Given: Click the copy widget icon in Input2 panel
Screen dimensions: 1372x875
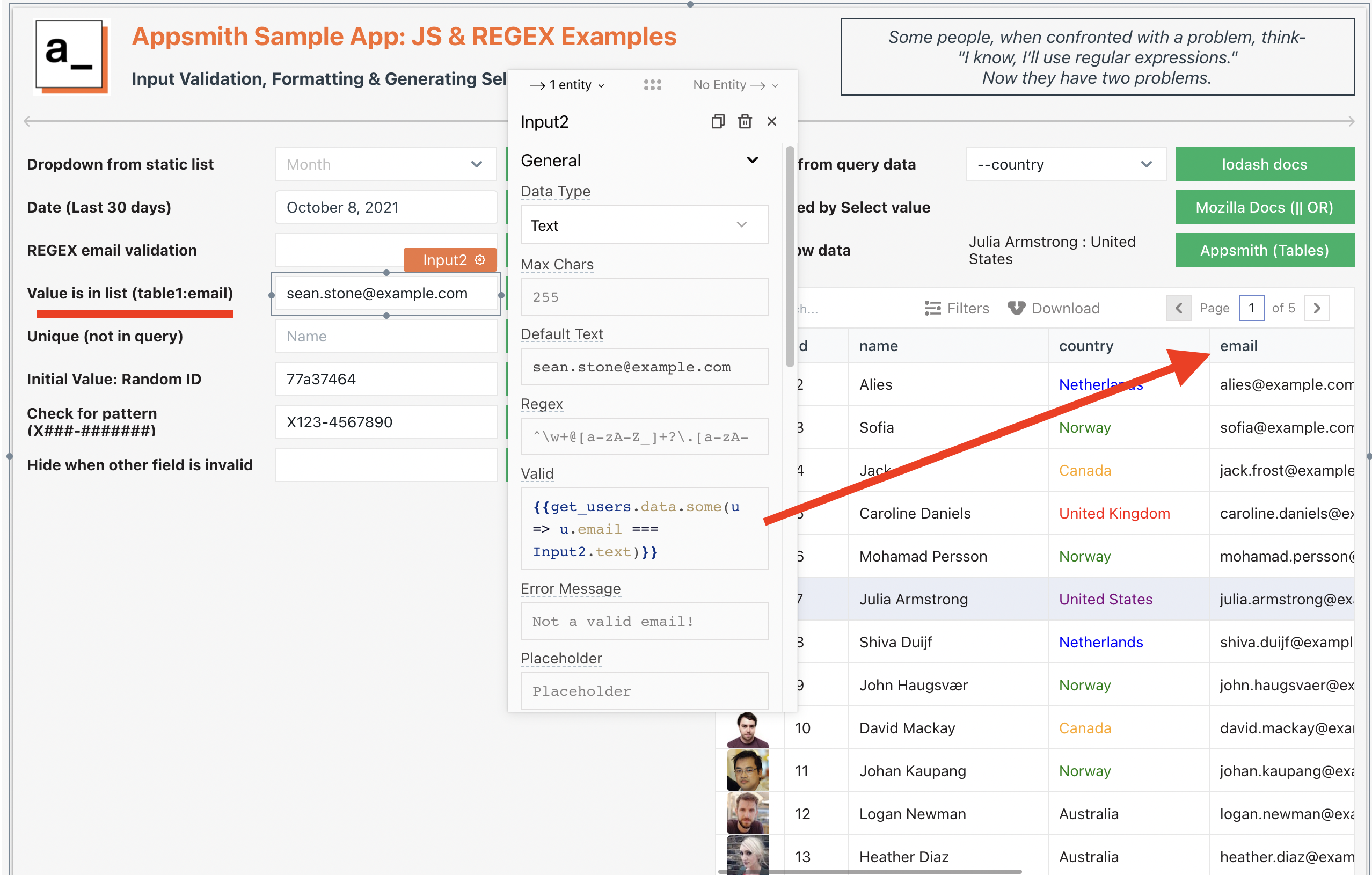Looking at the screenshot, I should pyautogui.click(x=717, y=121).
